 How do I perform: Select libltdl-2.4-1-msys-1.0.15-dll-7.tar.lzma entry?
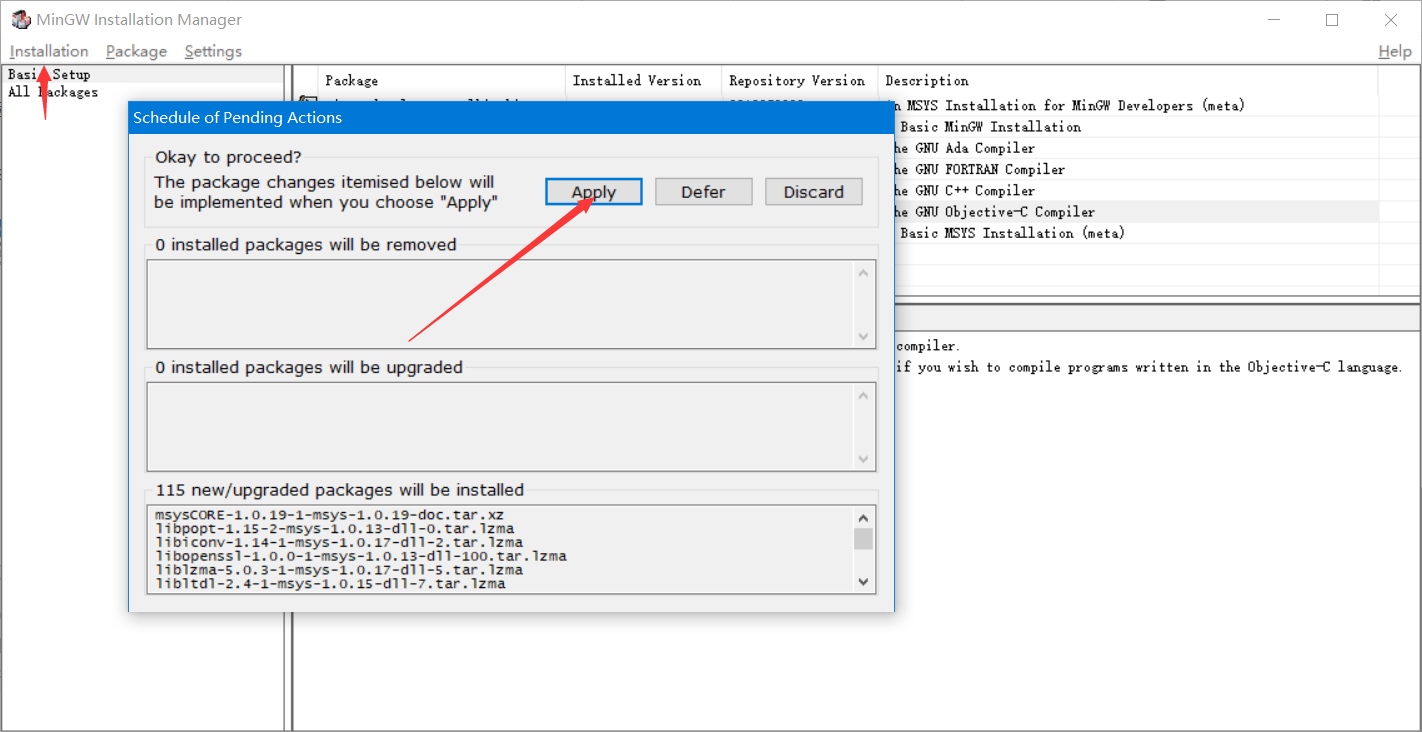330,583
